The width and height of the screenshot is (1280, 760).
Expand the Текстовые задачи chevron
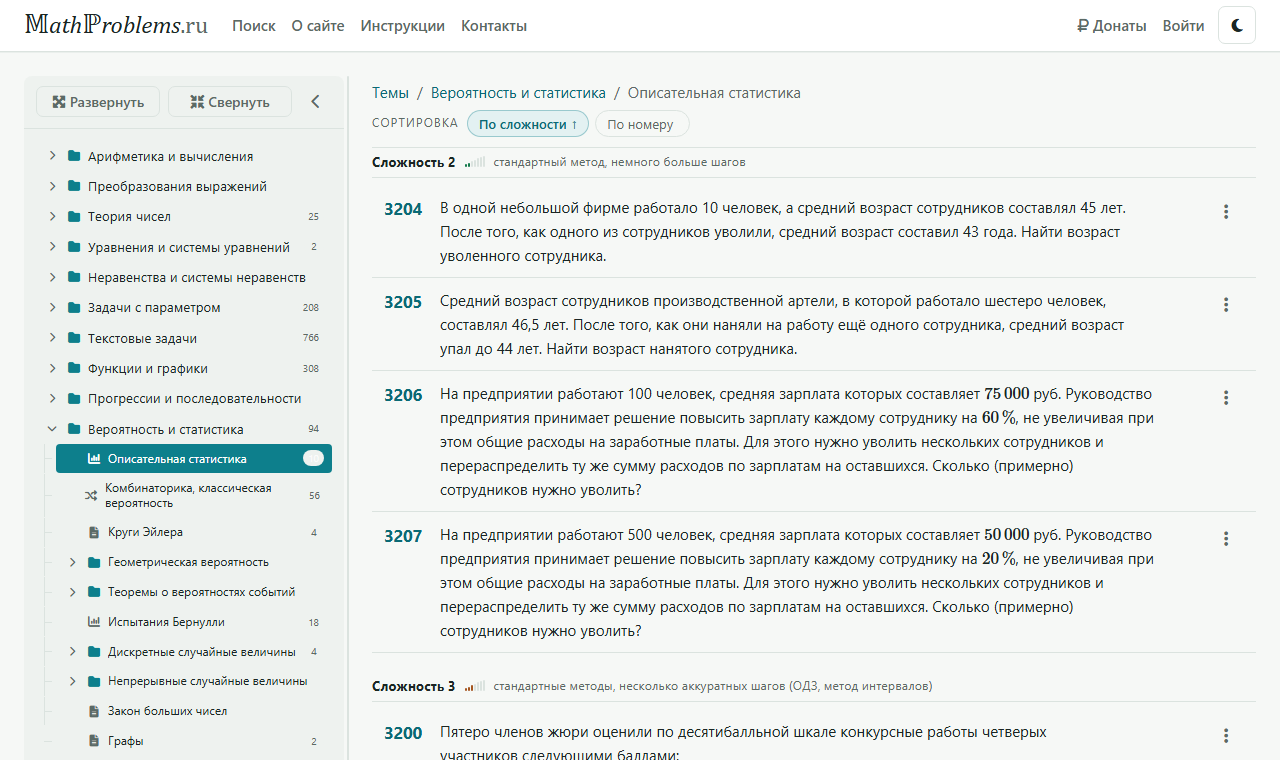[x=52, y=338]
